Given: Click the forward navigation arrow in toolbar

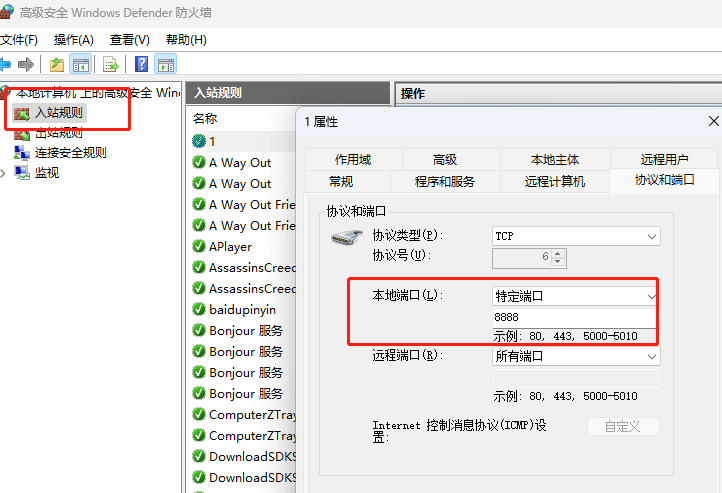Looking at the screenshot, I should 26,64.
